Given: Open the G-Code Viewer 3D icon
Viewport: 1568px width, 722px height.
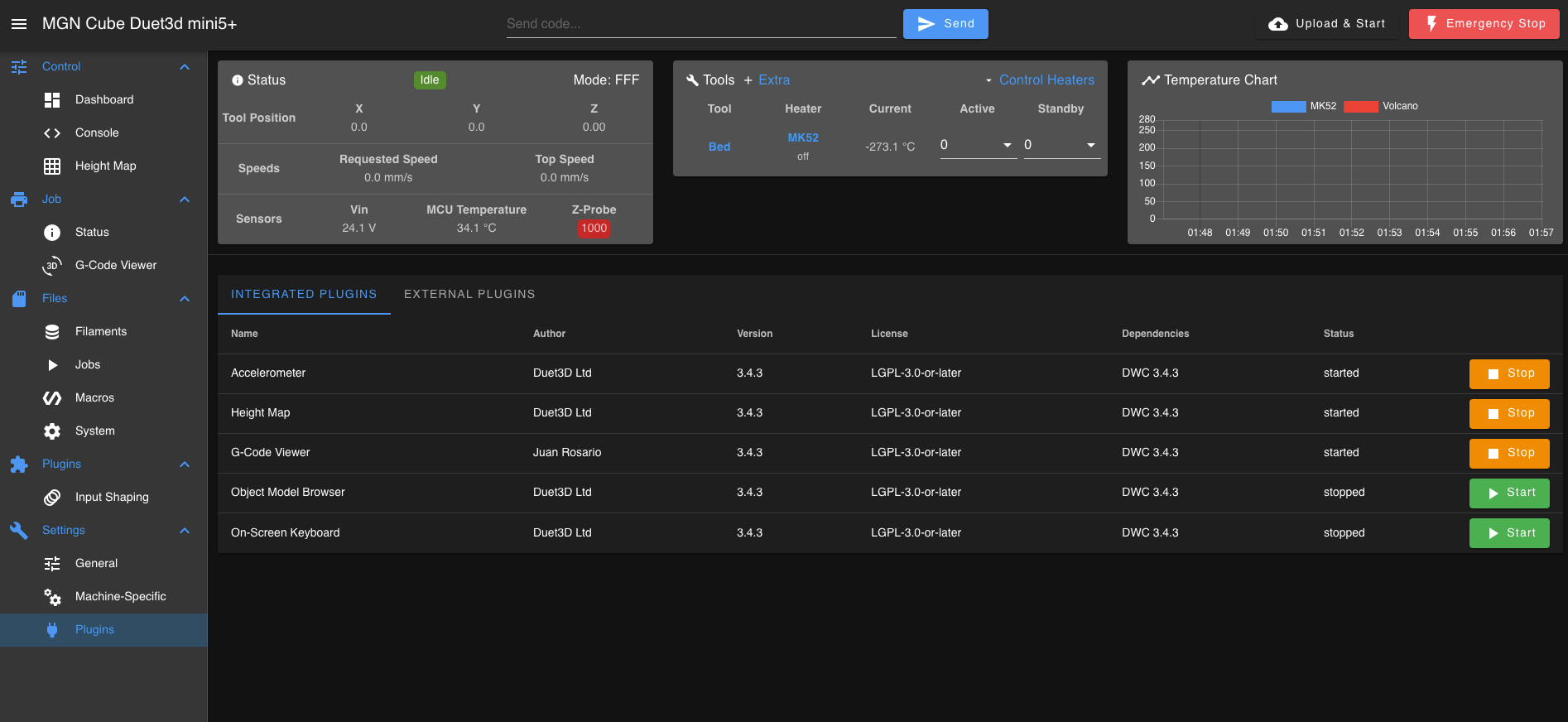Looking at the screenshot, I should tap(52, 266).
